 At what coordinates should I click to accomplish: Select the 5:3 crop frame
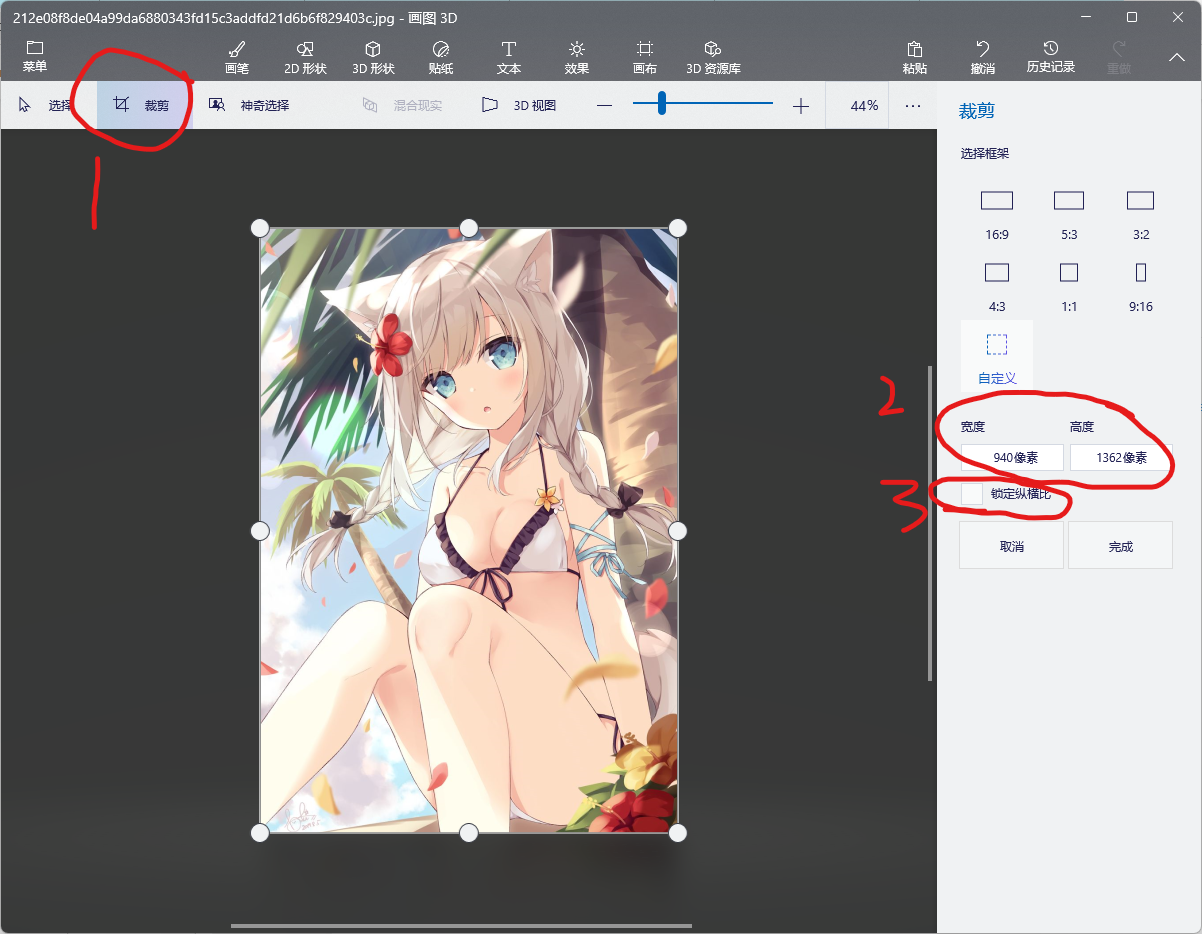coord(1069,214)
